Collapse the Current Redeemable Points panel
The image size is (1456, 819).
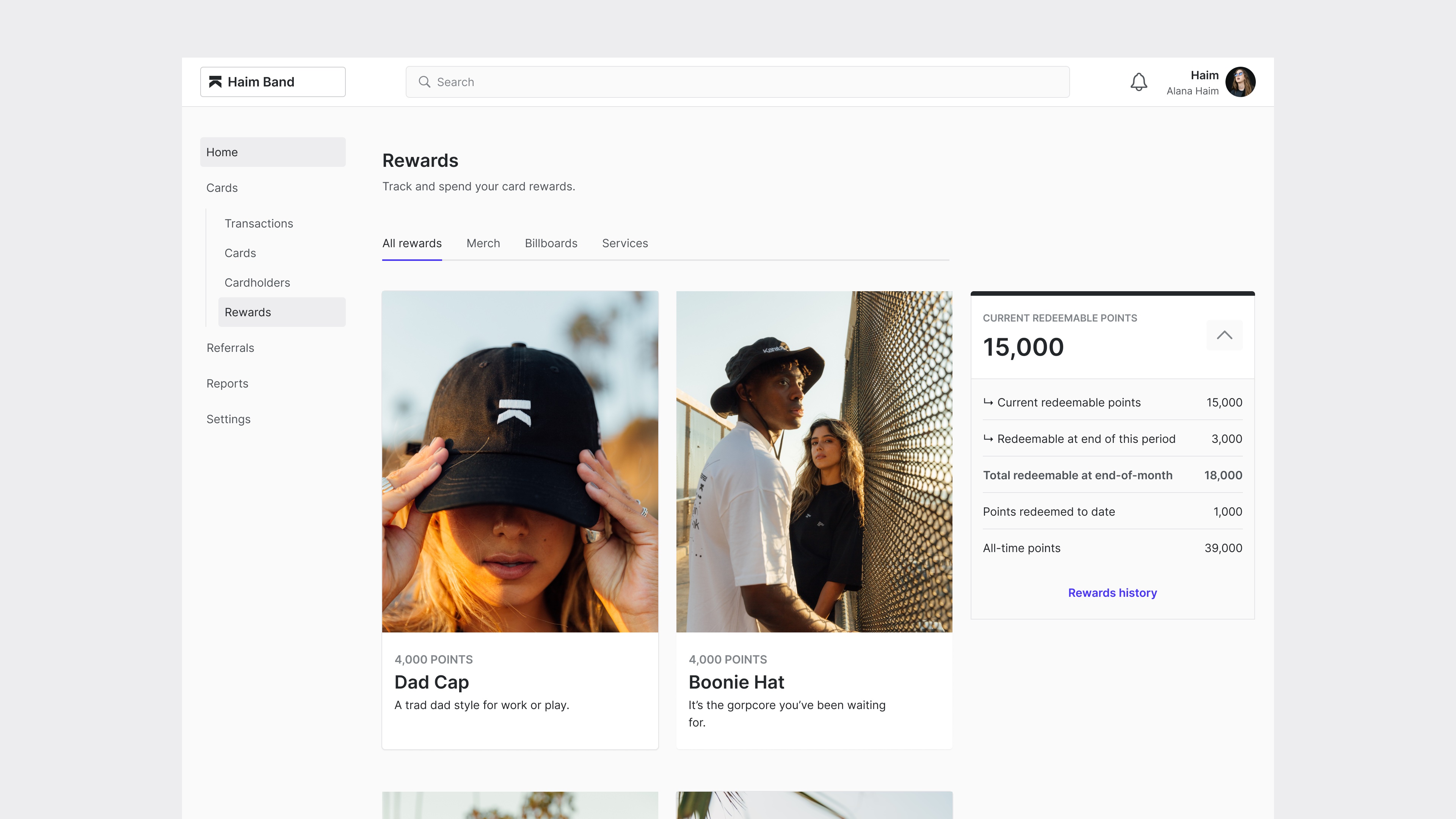point(1224,335)
